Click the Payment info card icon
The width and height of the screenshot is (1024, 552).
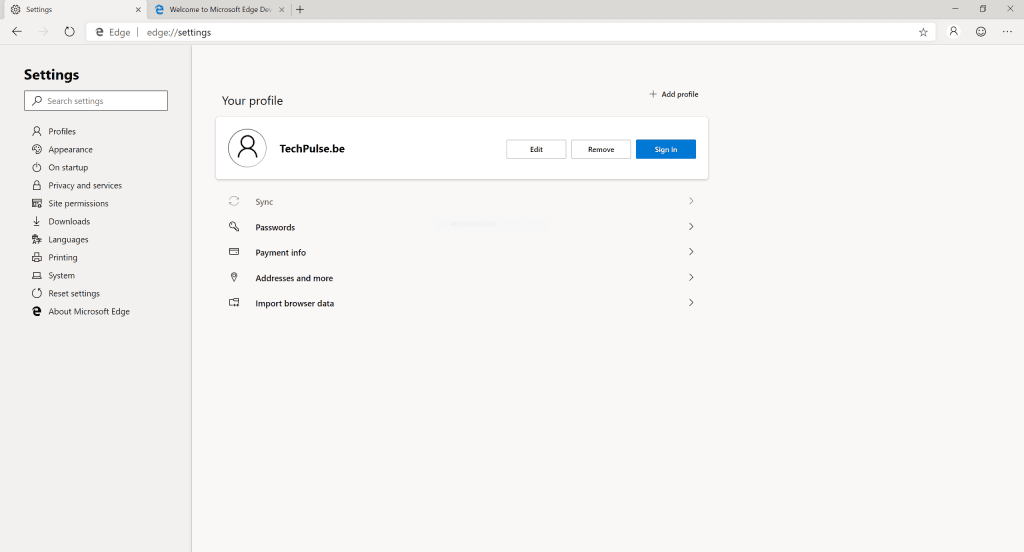(x=234, y=252)
